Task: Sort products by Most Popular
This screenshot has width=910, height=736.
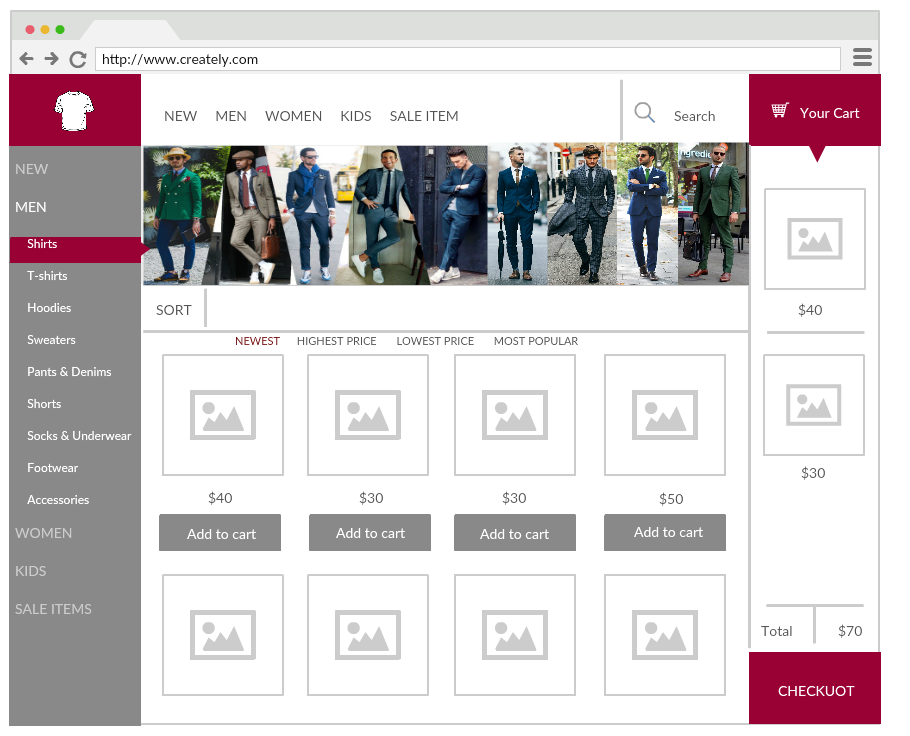Action: pyautogui.click(x=535, y=341)
